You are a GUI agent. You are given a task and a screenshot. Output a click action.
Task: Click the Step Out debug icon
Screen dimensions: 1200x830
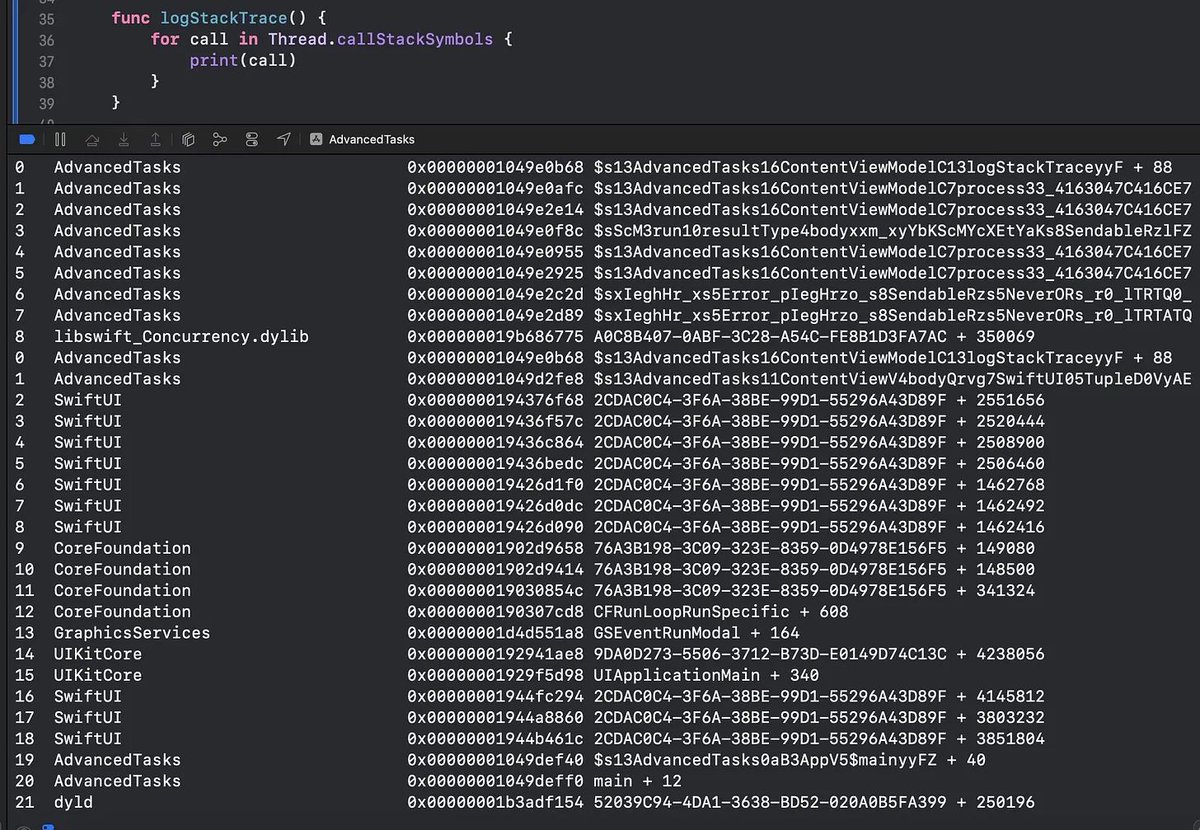(x=155, y=139)
